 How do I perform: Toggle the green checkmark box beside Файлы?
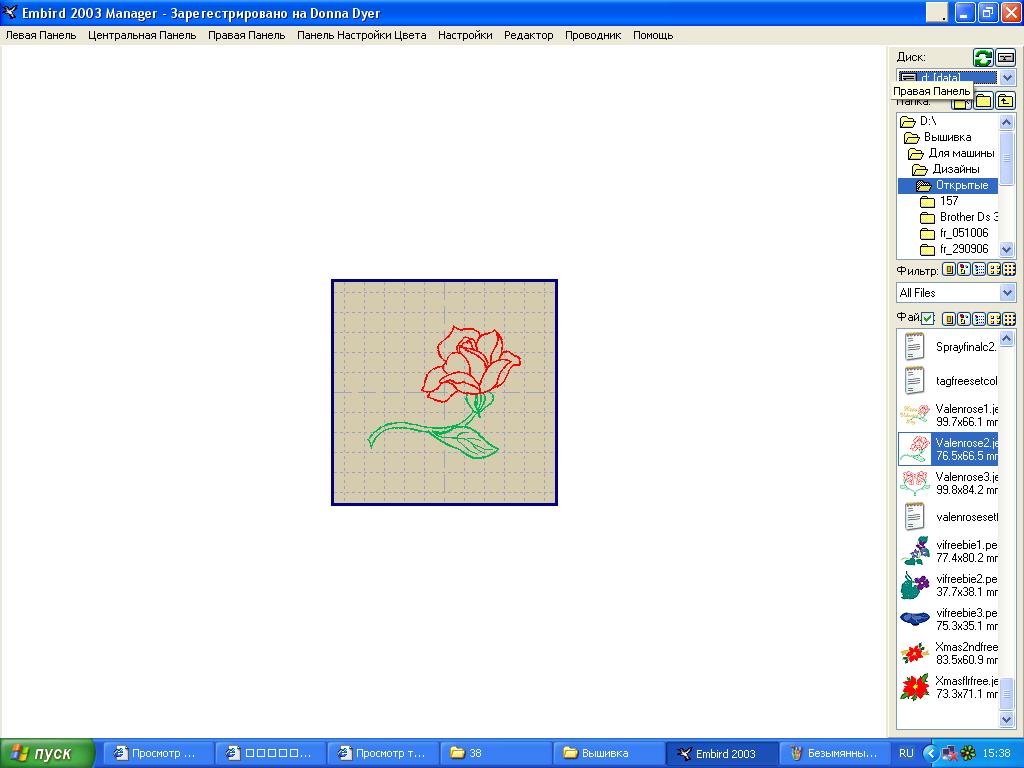pyautogui.click(x=928, y=319)
